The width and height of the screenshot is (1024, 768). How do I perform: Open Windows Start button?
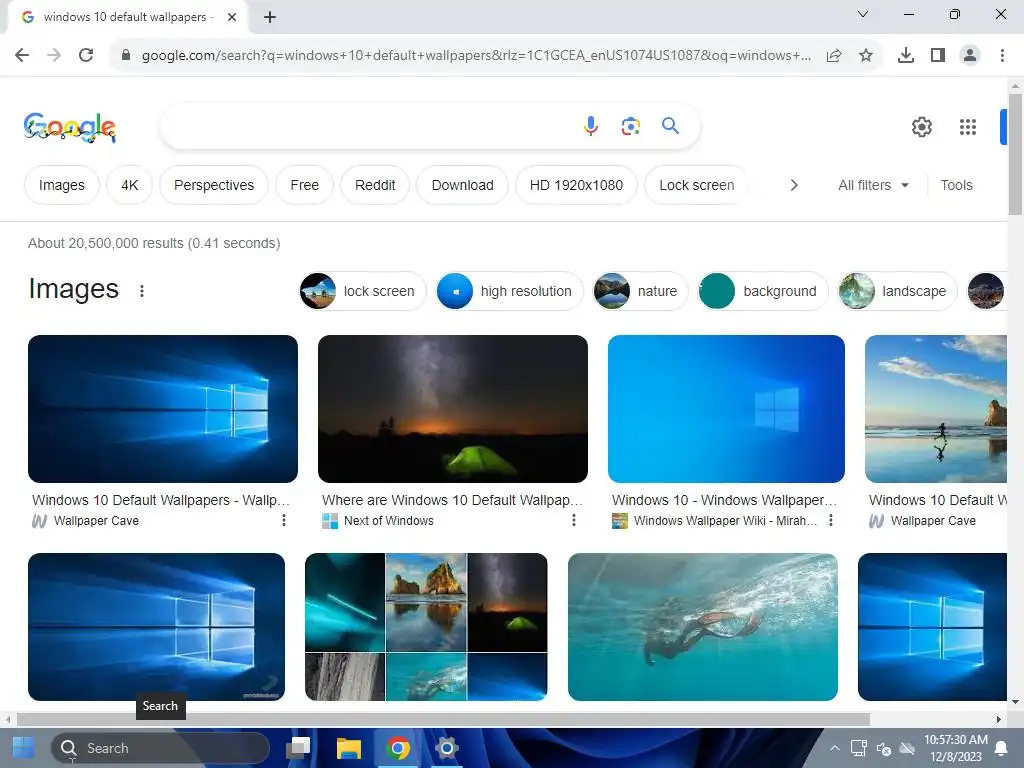24,748
